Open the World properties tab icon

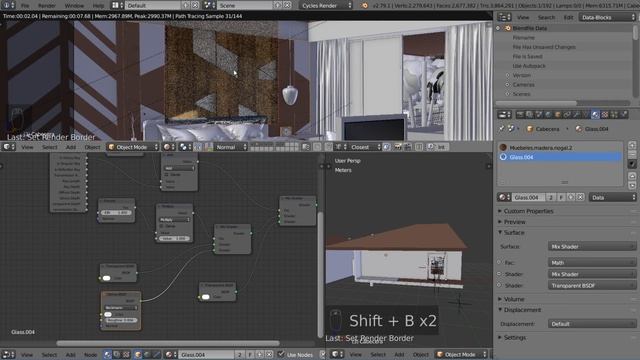[x=548, y=115]
